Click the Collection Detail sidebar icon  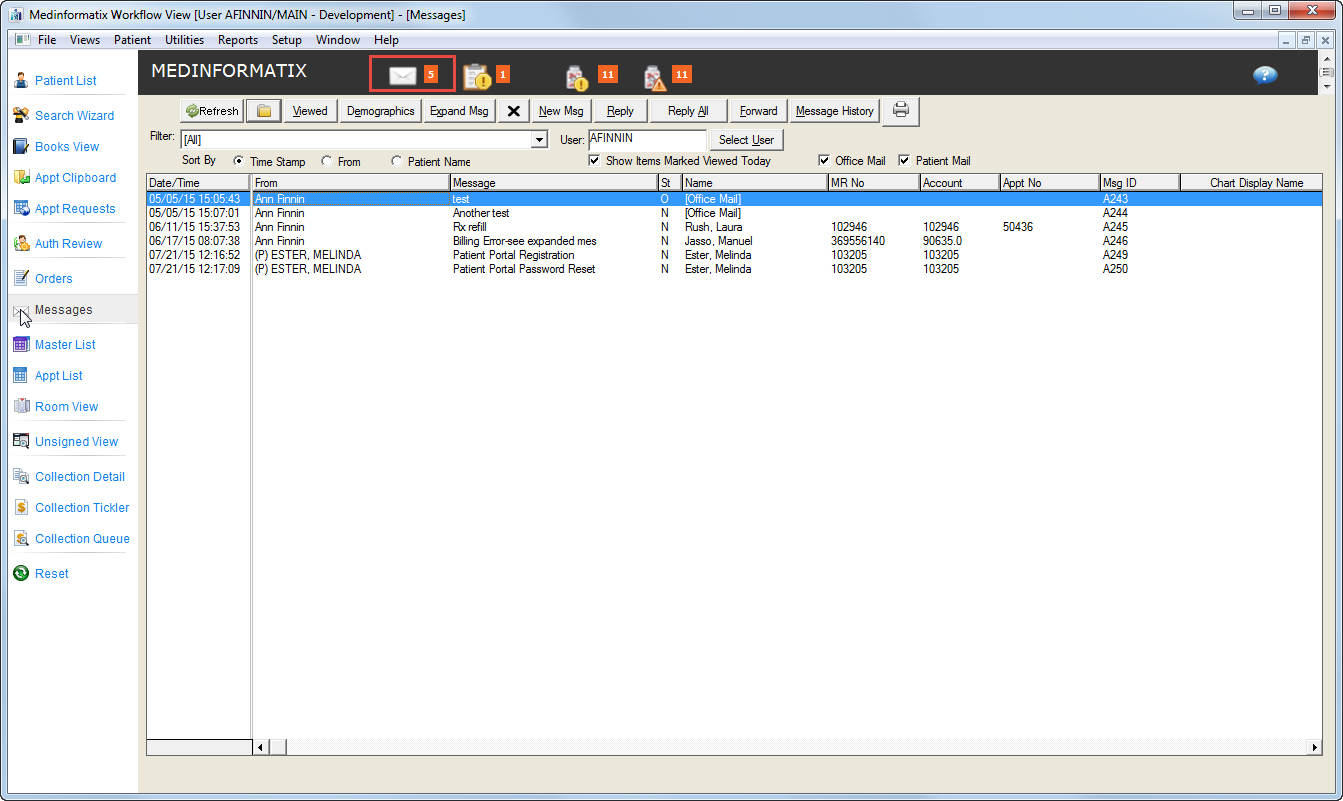(21, 476)
